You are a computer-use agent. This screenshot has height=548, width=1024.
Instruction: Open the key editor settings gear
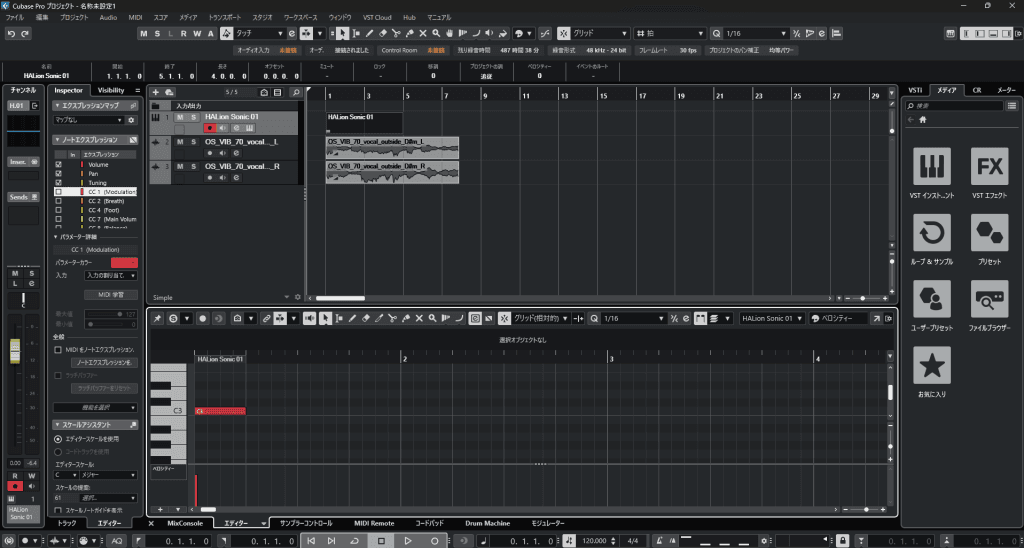pyautogui.click(x=888, y=319)
